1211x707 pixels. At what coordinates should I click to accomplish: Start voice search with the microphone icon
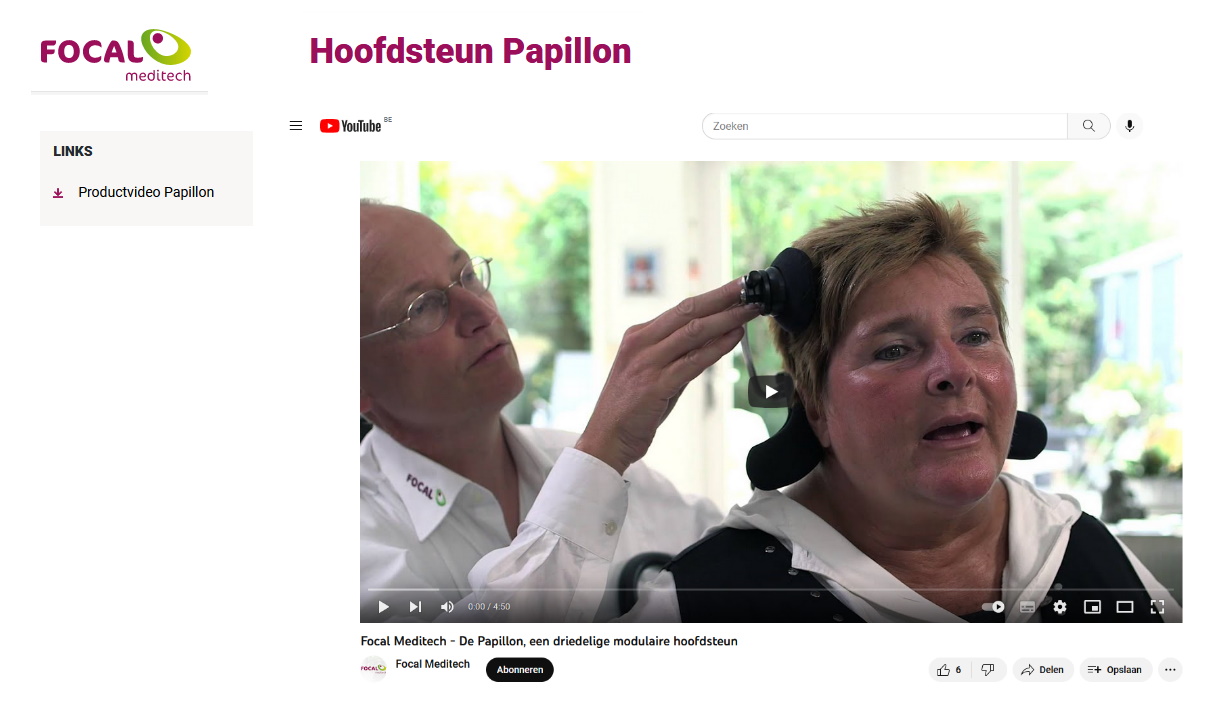coord(1129,126)
